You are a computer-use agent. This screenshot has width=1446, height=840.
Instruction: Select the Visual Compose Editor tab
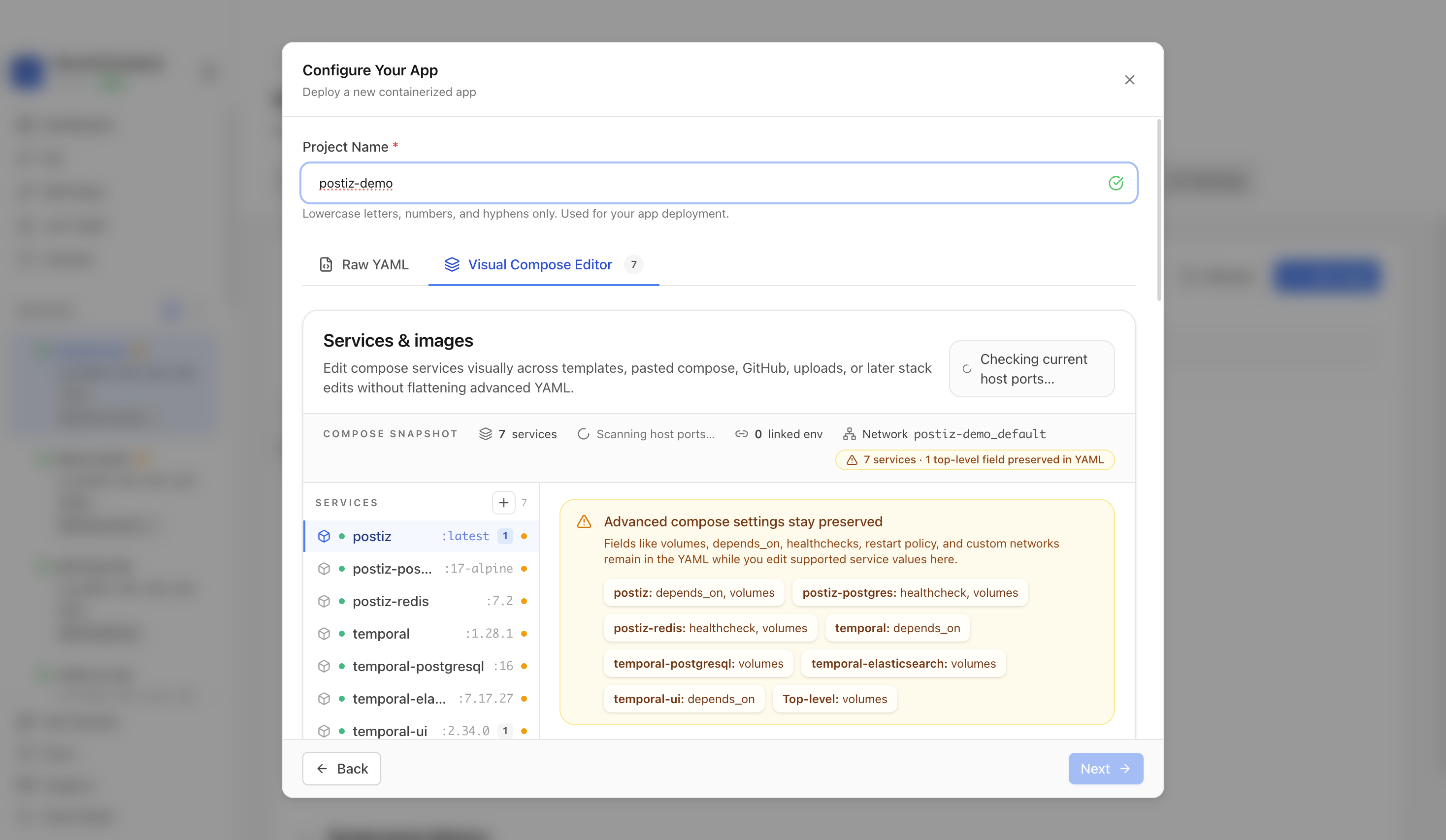coord(543,264)
